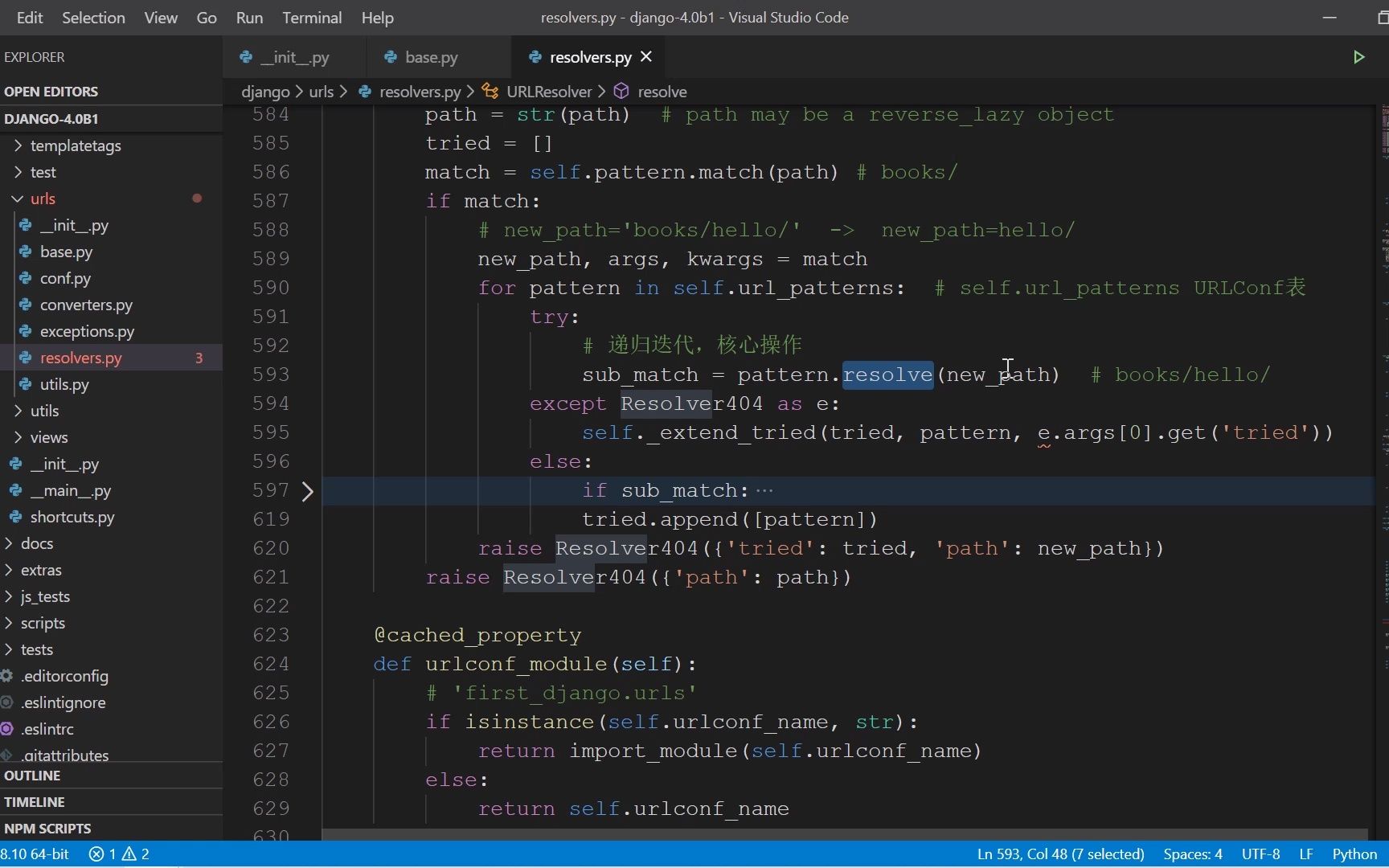The width and height of the screenshot is (1389, 868).
Task: Open the errors and warnings panel
Action: click(119, 854)
